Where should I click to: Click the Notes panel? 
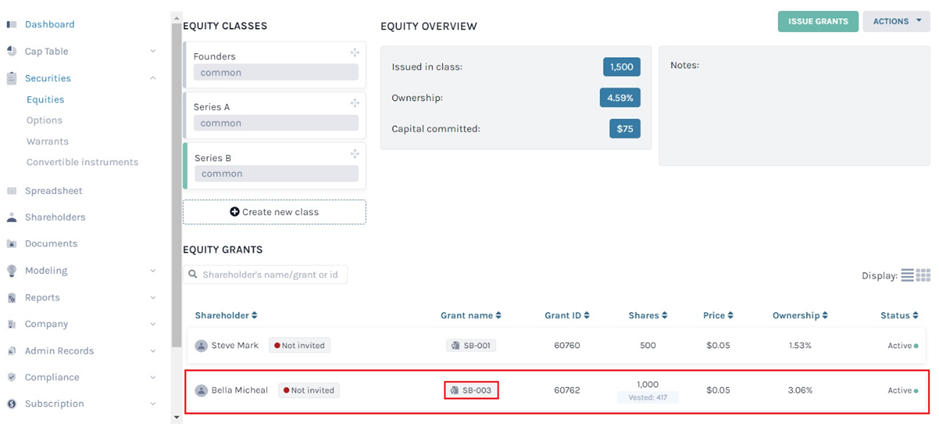[x=794, y=106]
